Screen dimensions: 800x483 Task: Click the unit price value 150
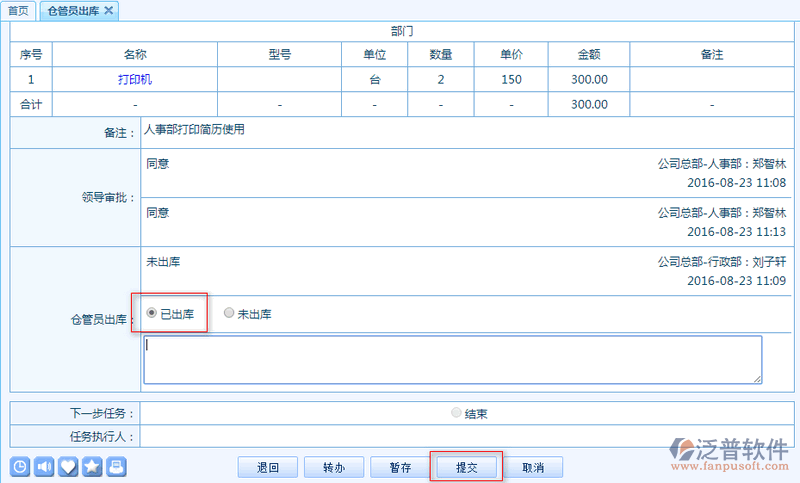511,80
